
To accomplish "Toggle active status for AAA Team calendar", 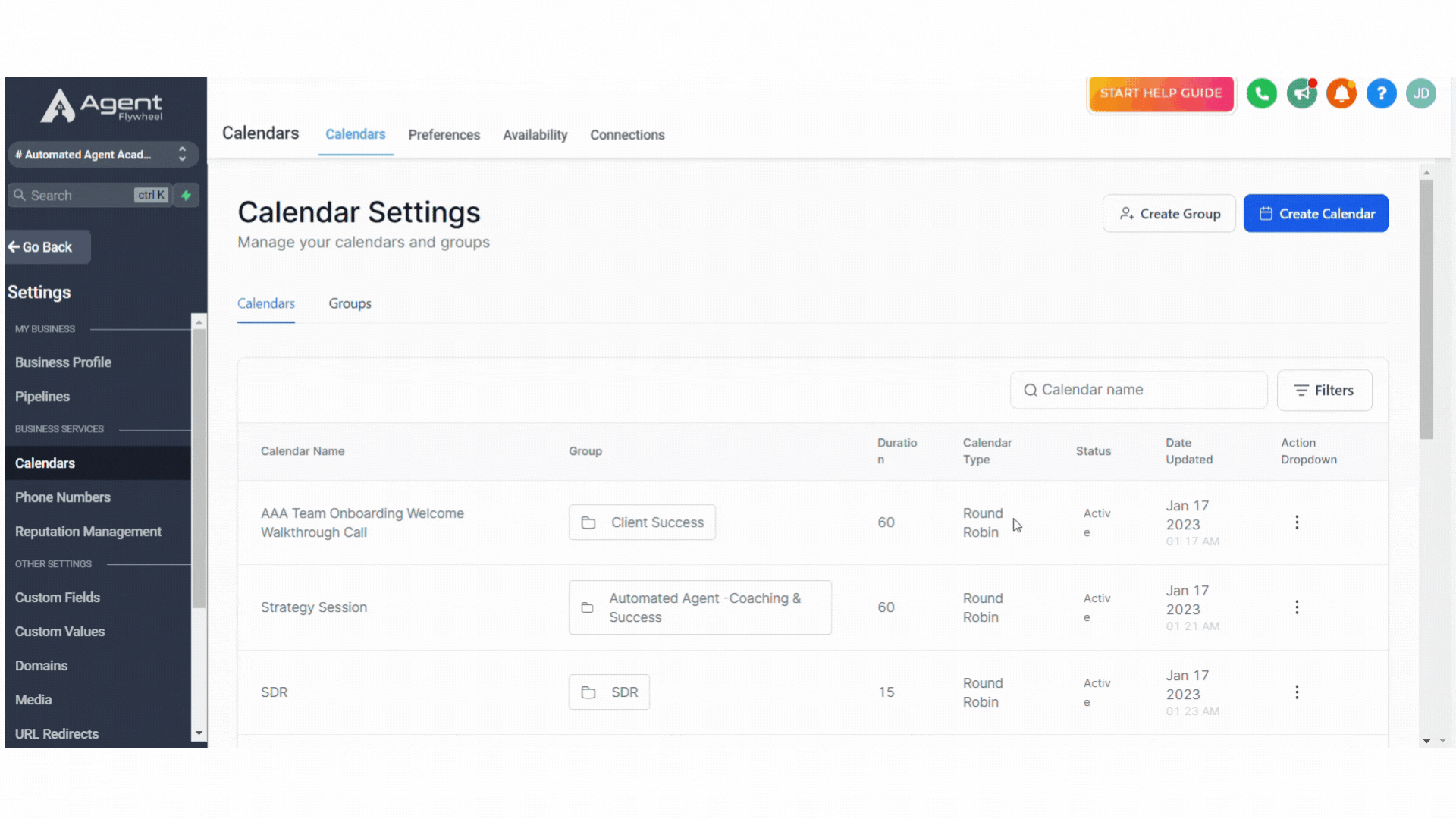I will click(x=1296, y=522).
